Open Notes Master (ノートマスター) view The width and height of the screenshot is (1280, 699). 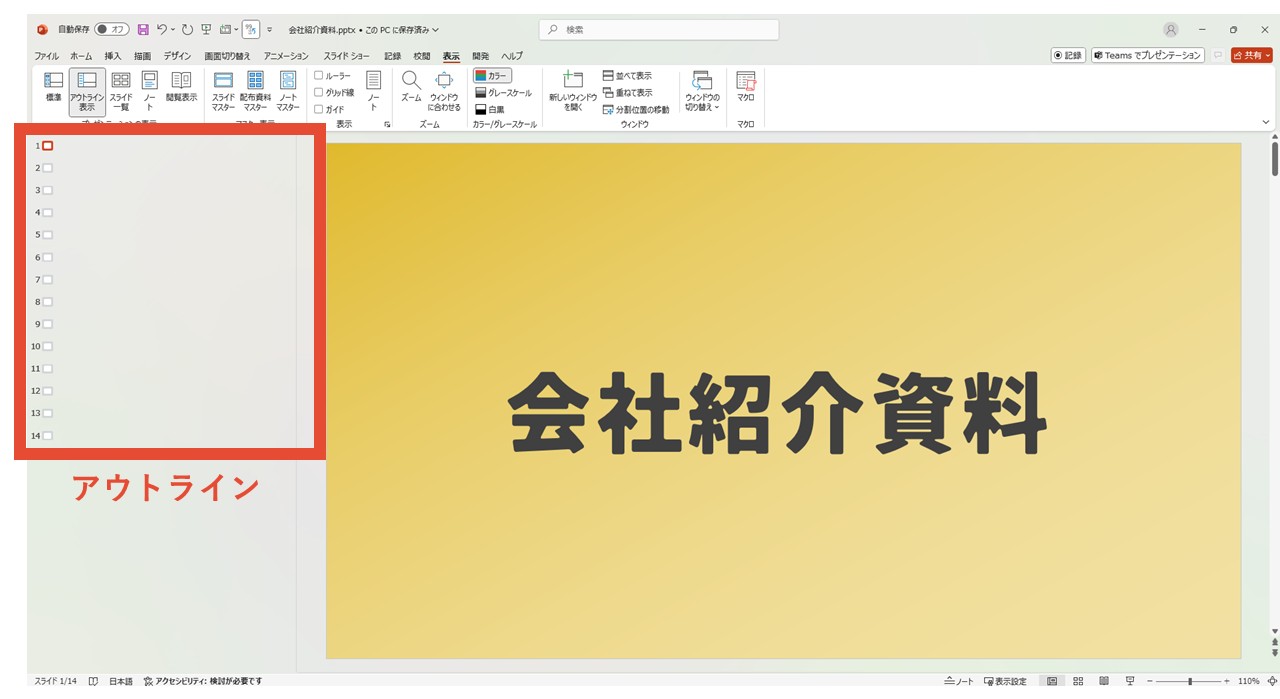(x=288, y=91)
